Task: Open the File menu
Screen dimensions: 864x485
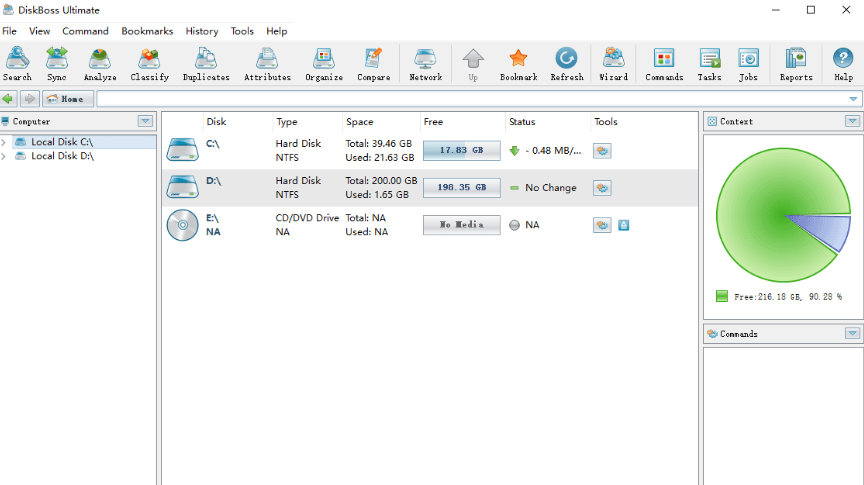Action: (9, 31)
